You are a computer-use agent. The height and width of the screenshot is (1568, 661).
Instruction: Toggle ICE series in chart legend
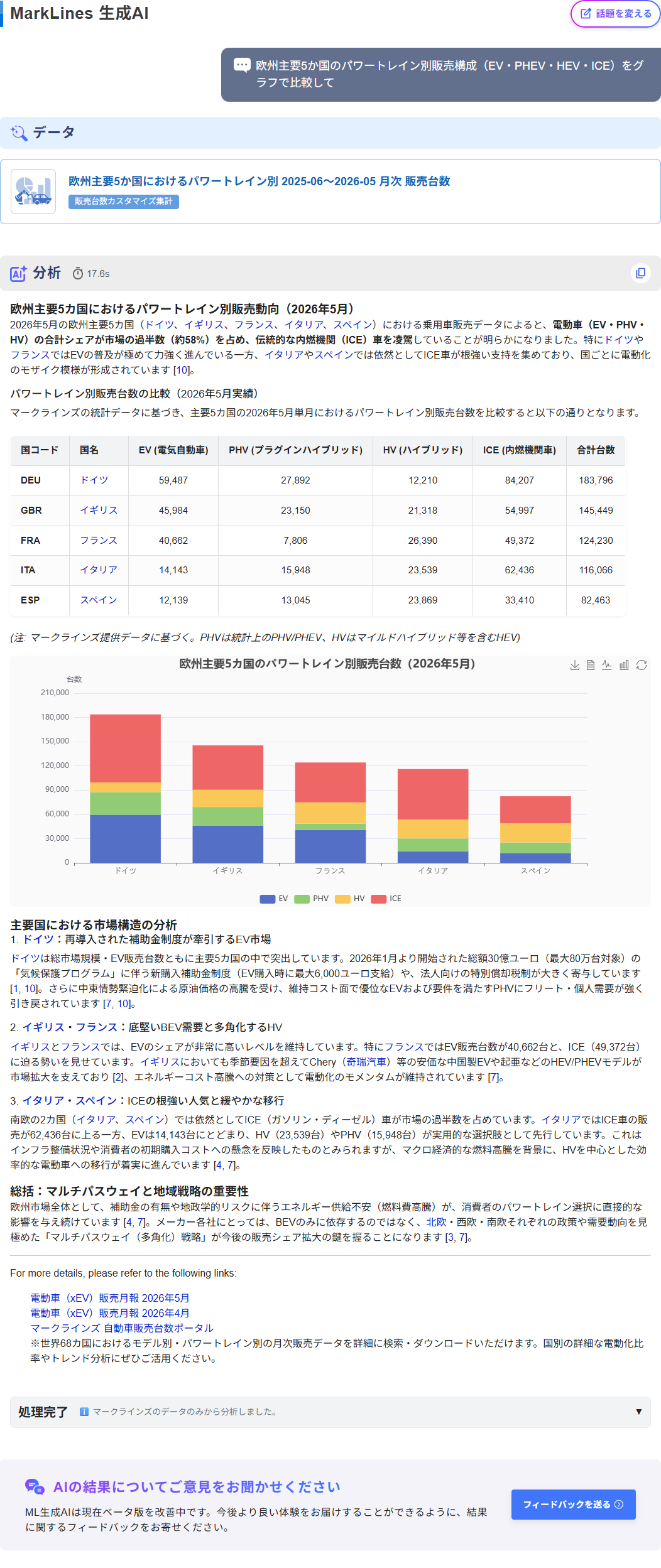click(386, 899)
